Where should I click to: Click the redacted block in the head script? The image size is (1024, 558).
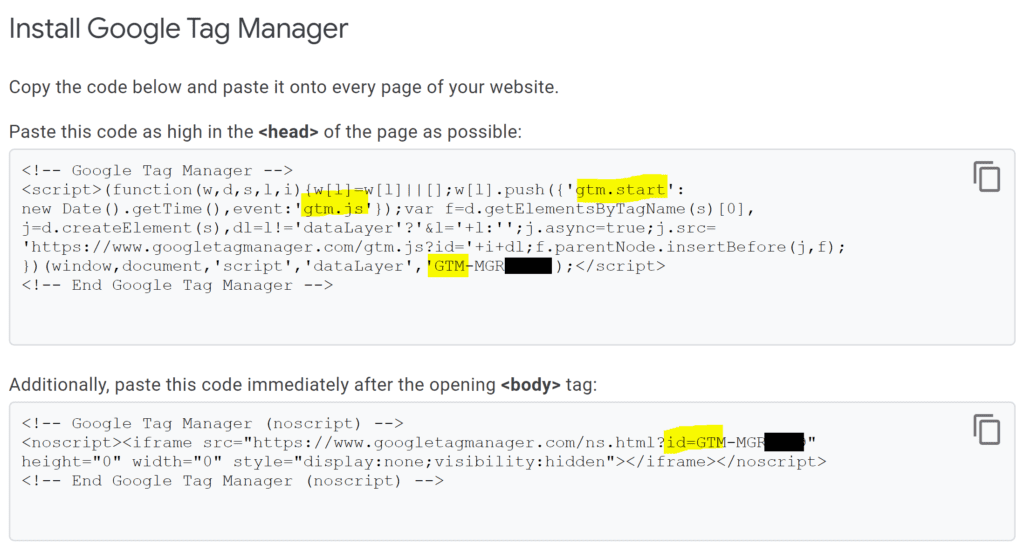528,266
